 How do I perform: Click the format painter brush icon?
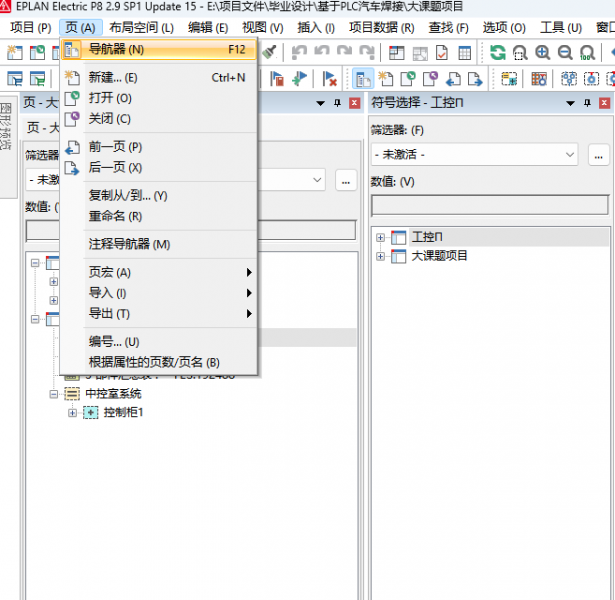tap(270, 52)
